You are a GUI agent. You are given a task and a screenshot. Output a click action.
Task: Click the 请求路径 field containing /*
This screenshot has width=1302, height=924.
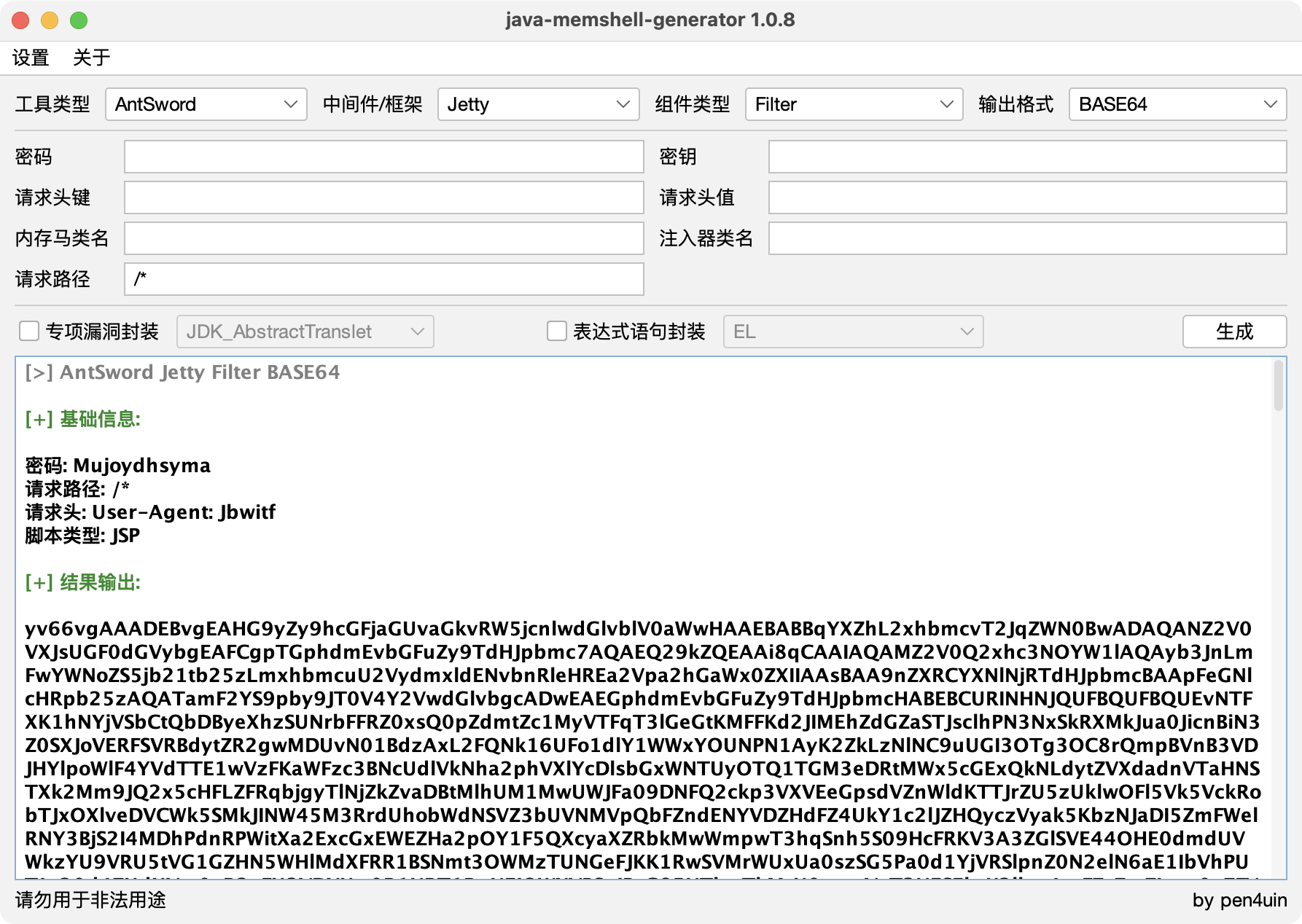(x=384, y=279)
